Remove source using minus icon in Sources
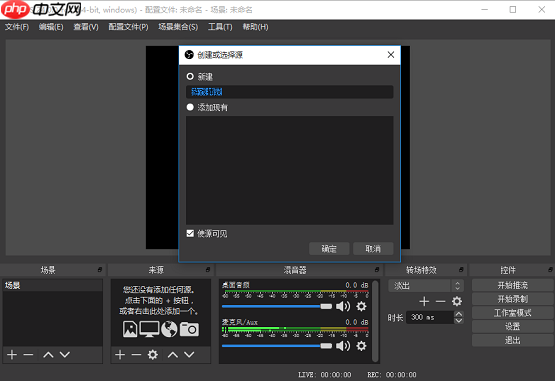 tap(136, 354)
